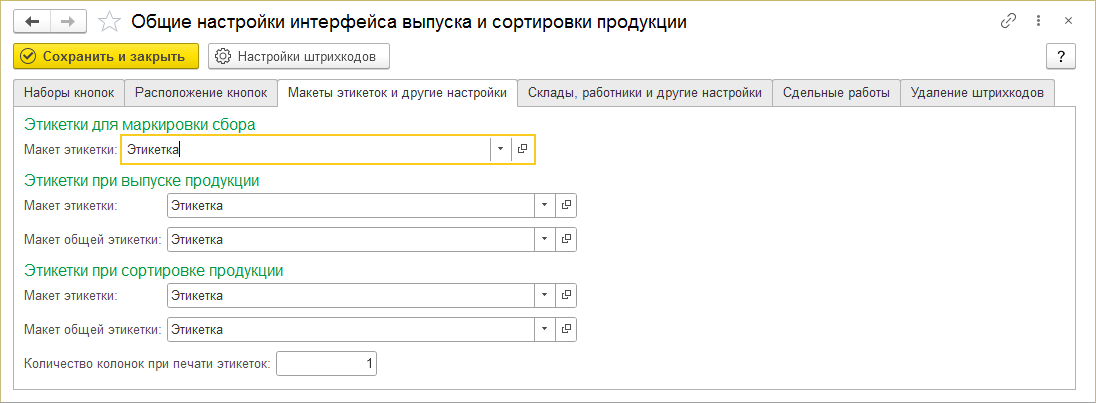Switch to Расположение кнопок tab
1096x403 pixels.
tap(201, 93)
